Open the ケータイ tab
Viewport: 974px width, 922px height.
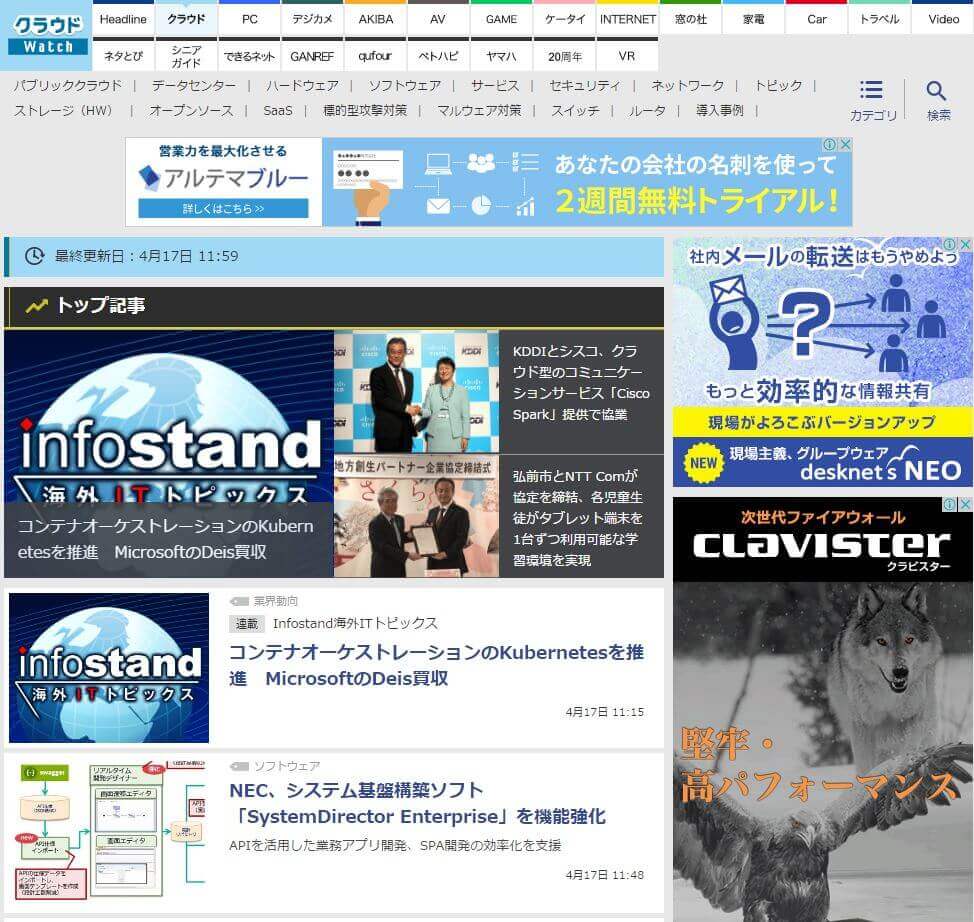[565, 19]
